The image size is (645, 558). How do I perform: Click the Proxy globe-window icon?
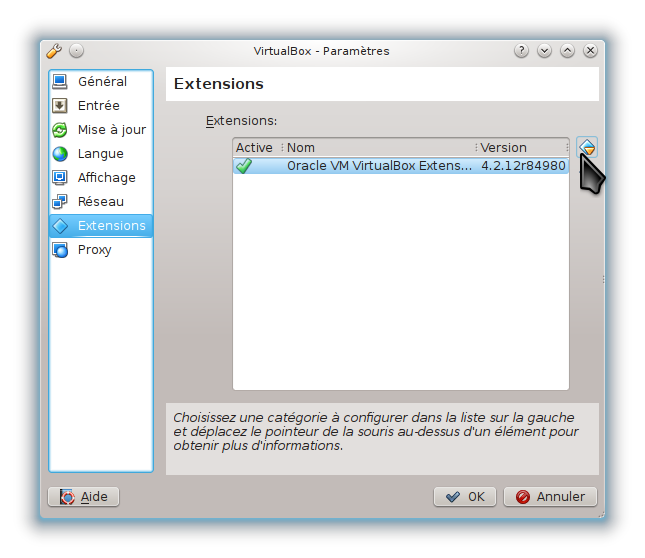click(60, 250)
